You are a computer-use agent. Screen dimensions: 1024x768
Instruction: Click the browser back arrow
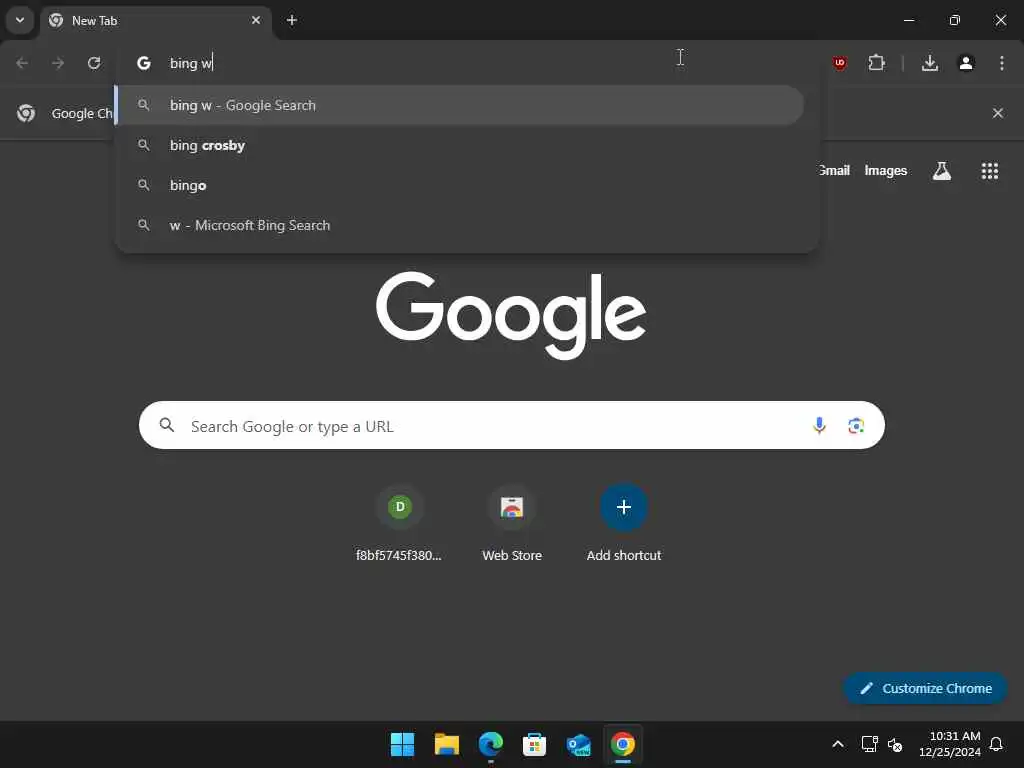(x=22, y=63)
